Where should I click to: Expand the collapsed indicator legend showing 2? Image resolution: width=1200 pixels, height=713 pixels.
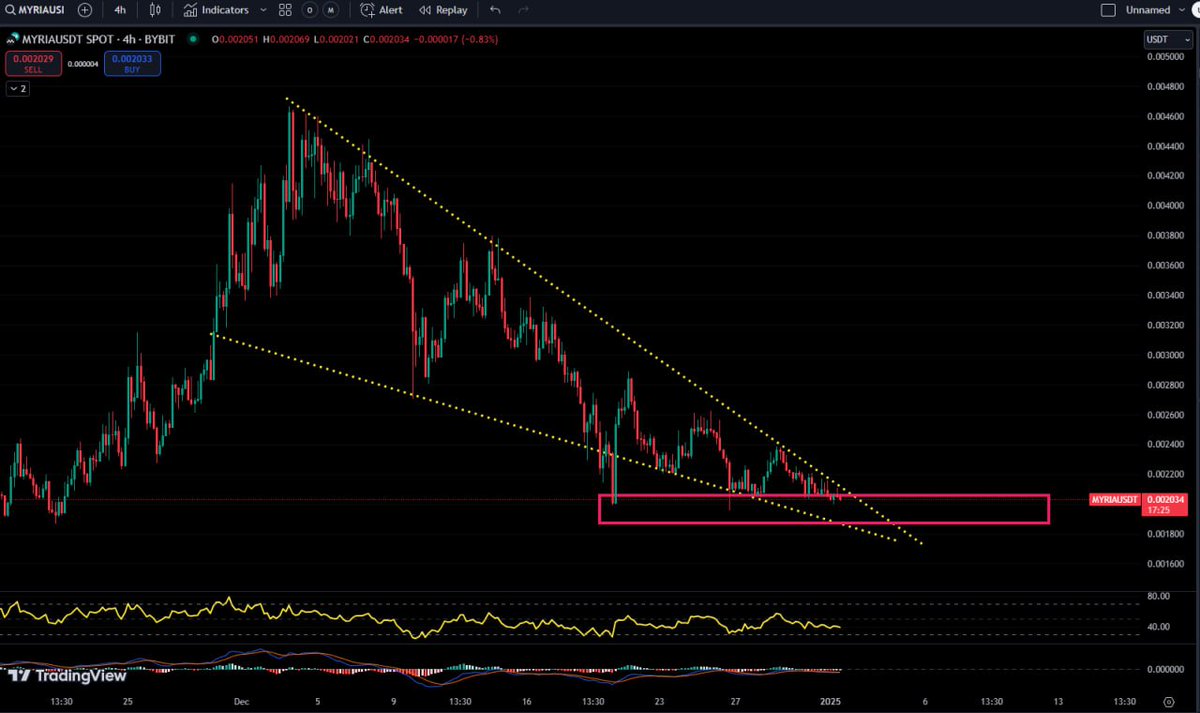[x=18, y=89]
